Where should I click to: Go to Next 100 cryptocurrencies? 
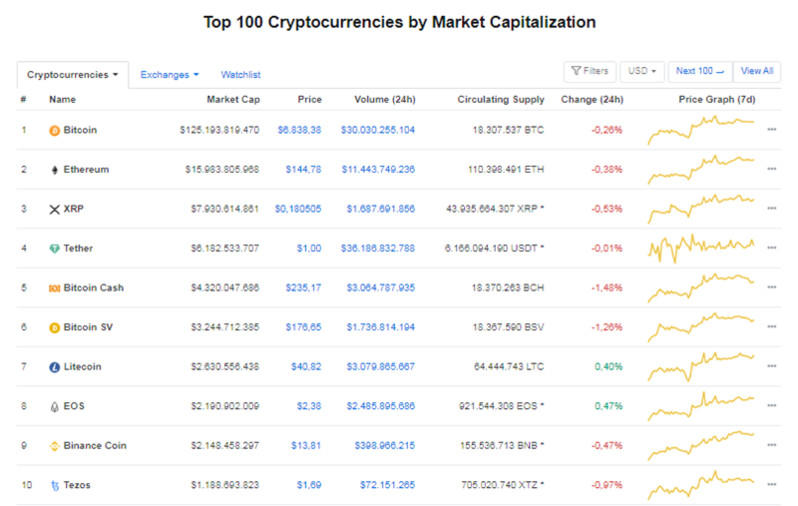point(699,72)
